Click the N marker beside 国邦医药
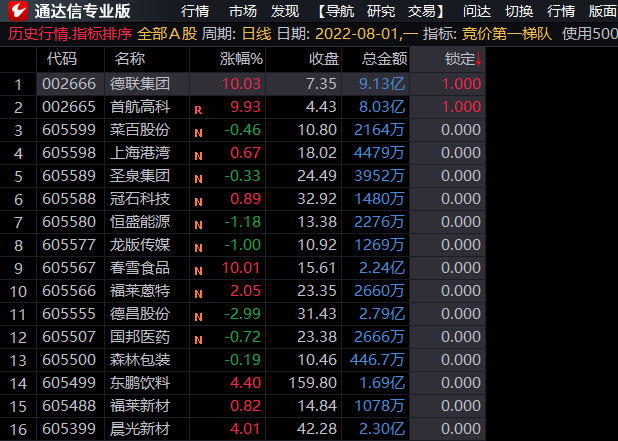This screenshot has width=618, height=441. tap(198, 340)
